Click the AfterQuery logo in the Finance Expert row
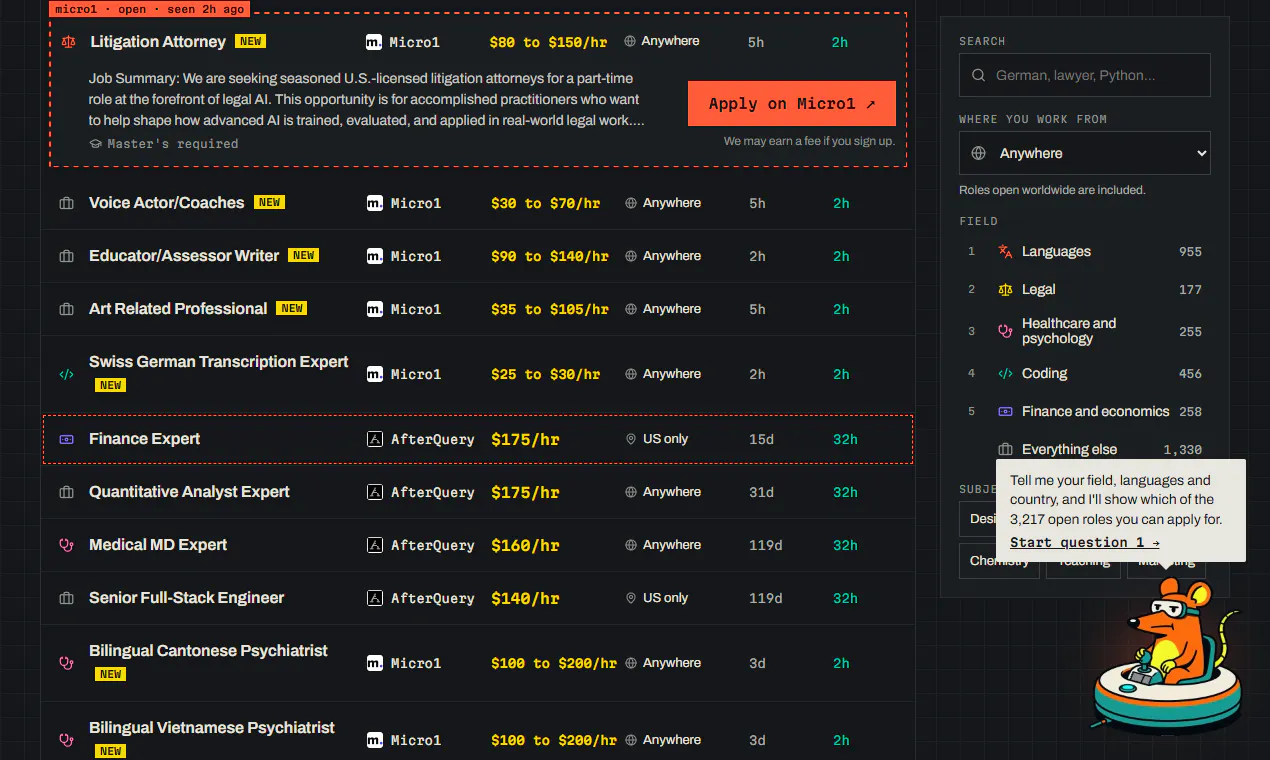This screenshot has width=1270, height=760. [x=375, y=439]
